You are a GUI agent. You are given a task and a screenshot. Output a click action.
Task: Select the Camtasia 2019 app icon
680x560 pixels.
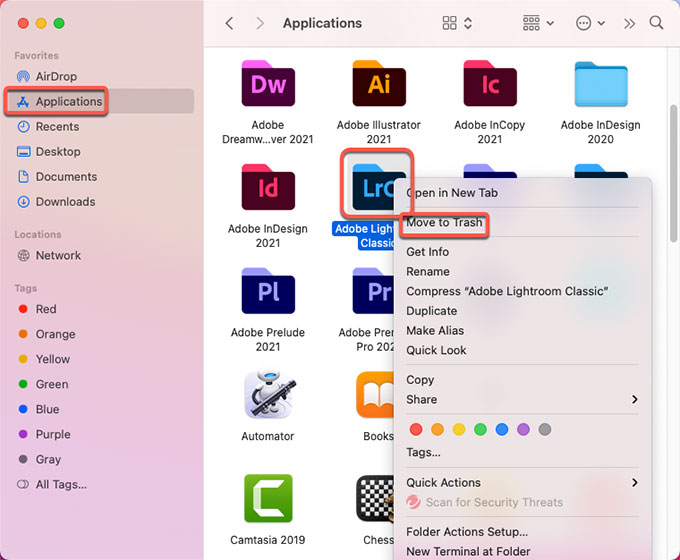click(268, 498)
